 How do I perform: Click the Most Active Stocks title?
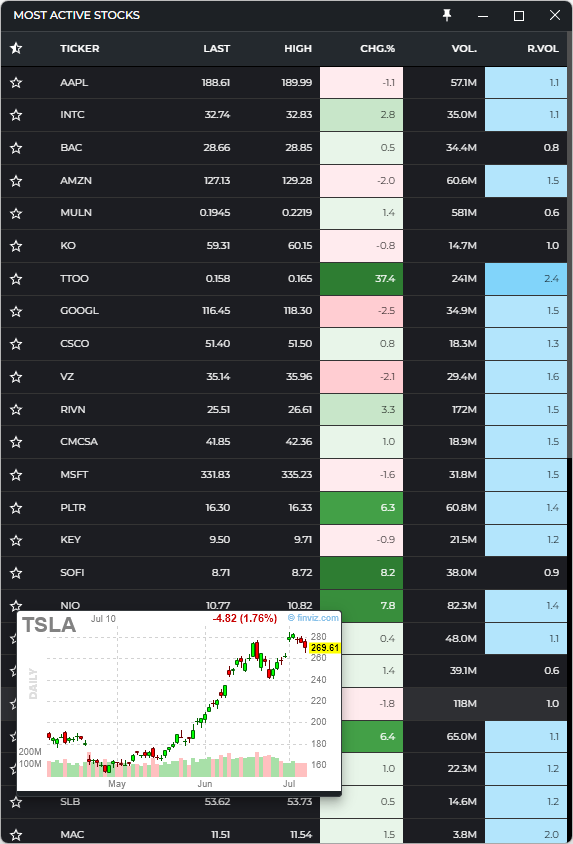(76, 16)
